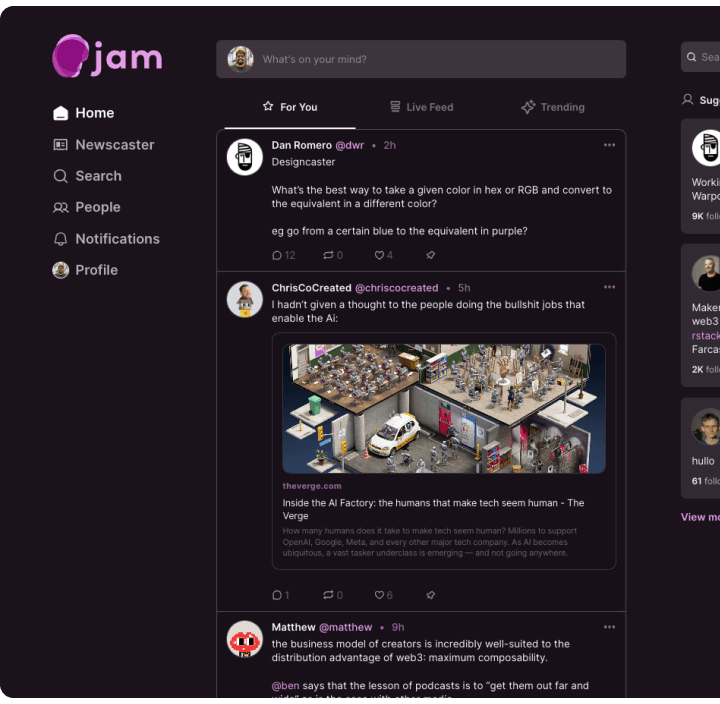The width and height of the screenshot is (720, 704).
Task: Open suggested user with 9K followers
Action: (x=701, y=176)
